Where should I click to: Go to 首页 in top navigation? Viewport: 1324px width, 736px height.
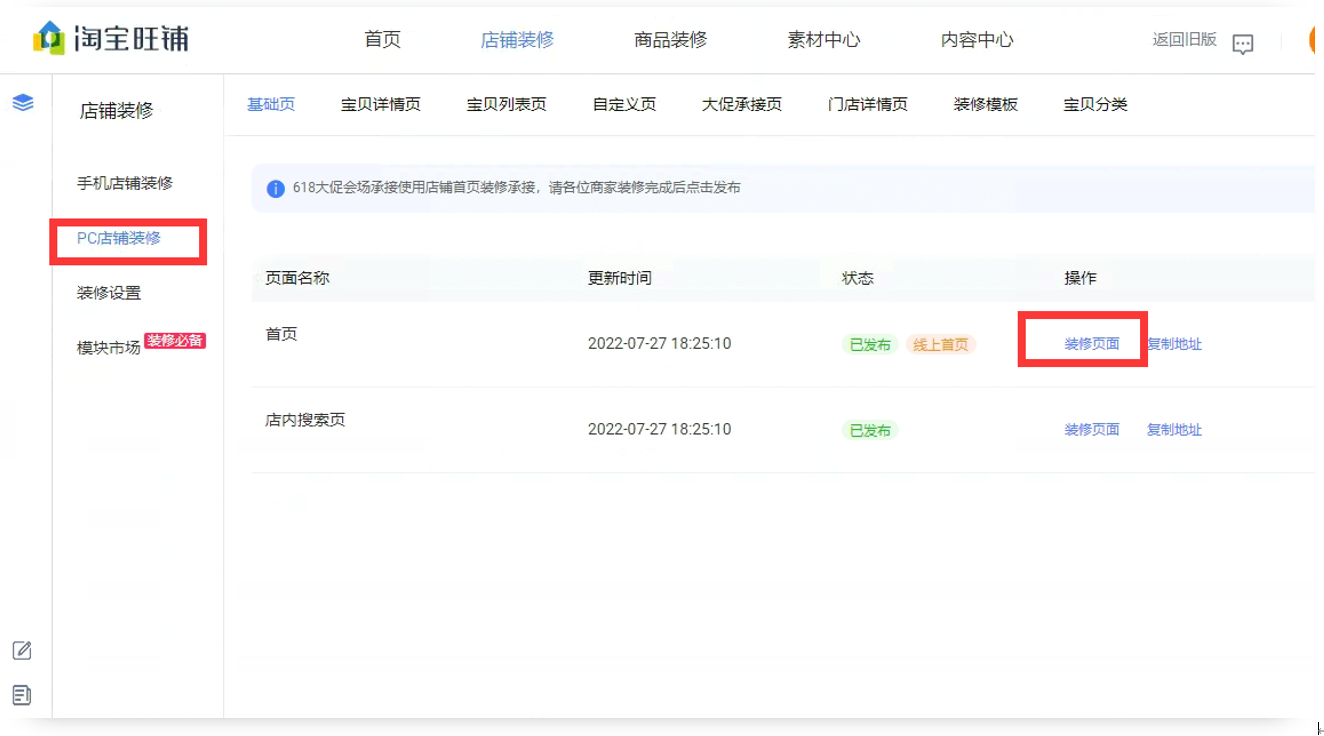click(x=382, y=40)
